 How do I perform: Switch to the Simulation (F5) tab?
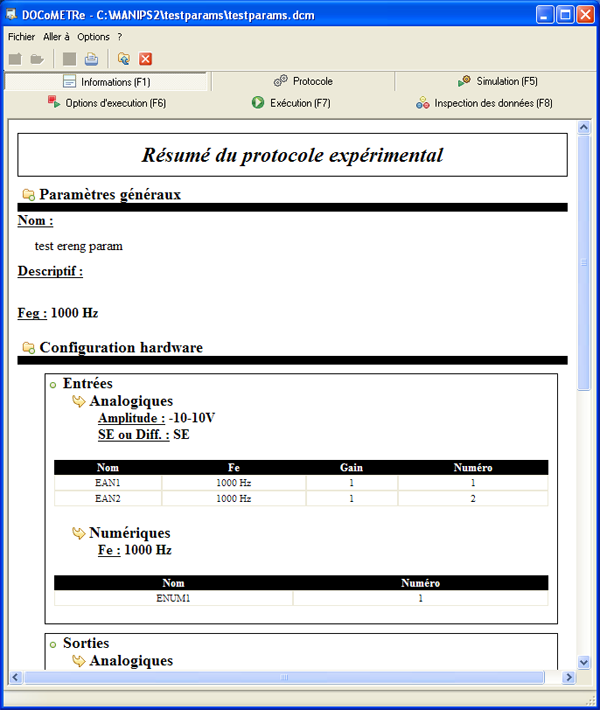point(497,81)
